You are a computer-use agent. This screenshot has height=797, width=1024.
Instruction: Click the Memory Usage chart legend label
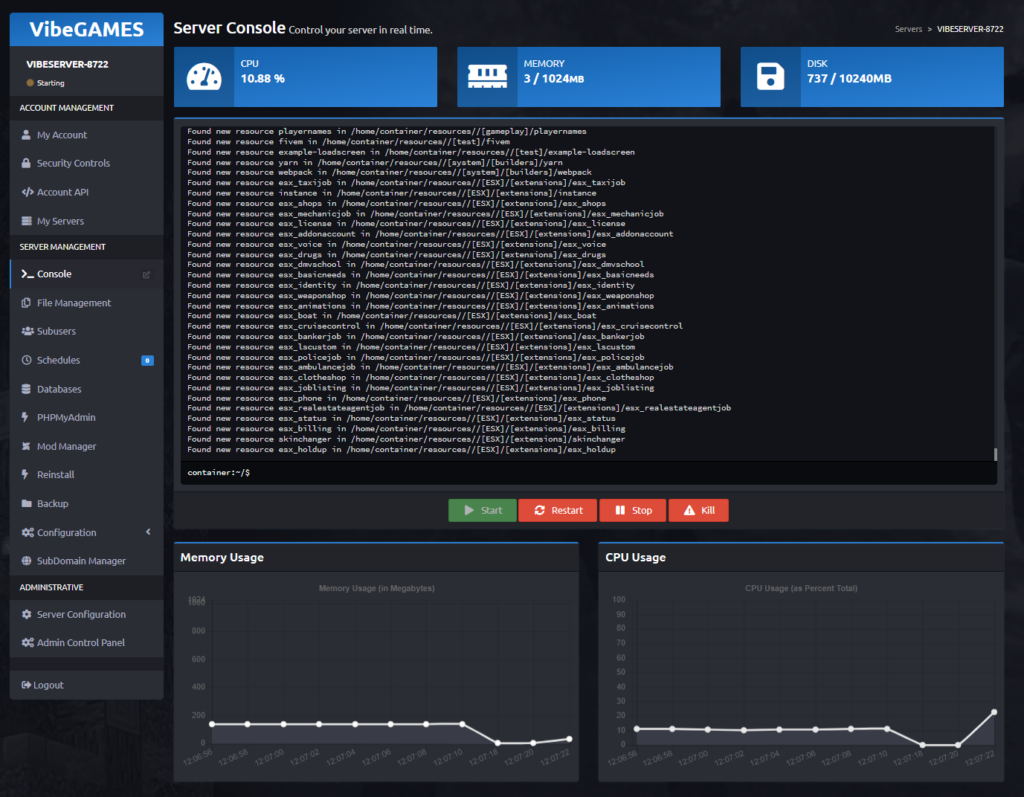(377, 588)
